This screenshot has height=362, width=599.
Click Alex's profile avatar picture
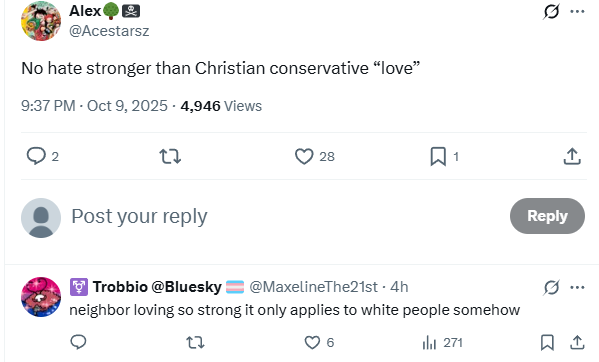click(41, 21)
